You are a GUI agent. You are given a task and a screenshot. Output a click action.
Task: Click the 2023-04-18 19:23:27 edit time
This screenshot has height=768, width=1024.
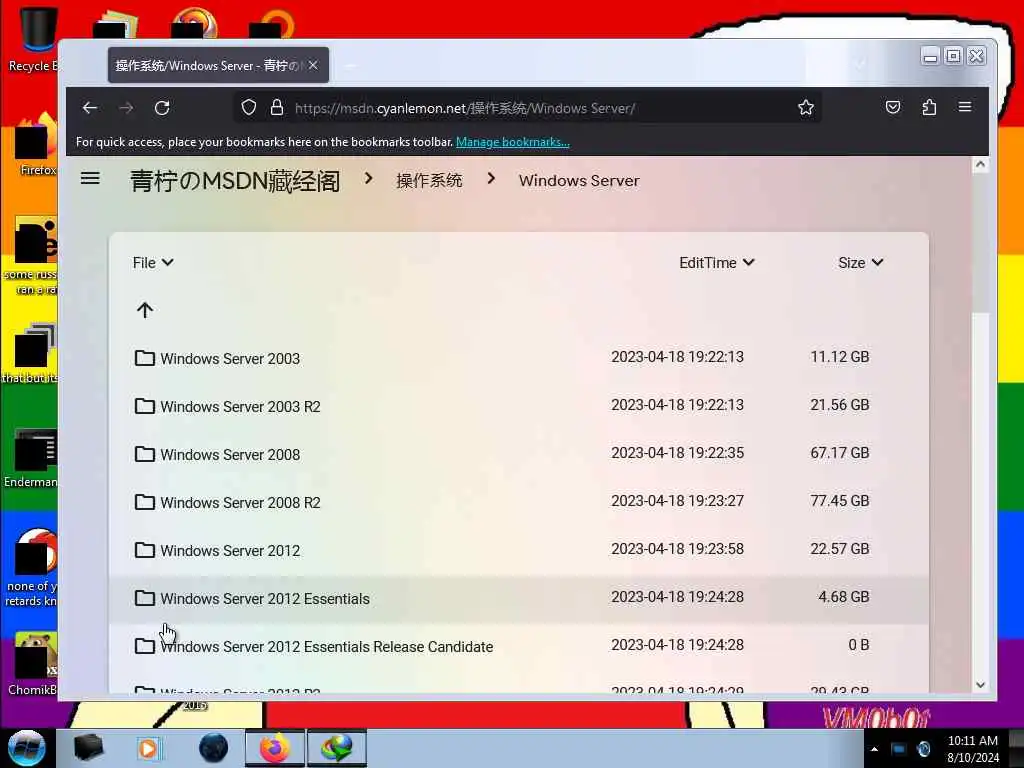pyautogui.click(x=677, y=501)
